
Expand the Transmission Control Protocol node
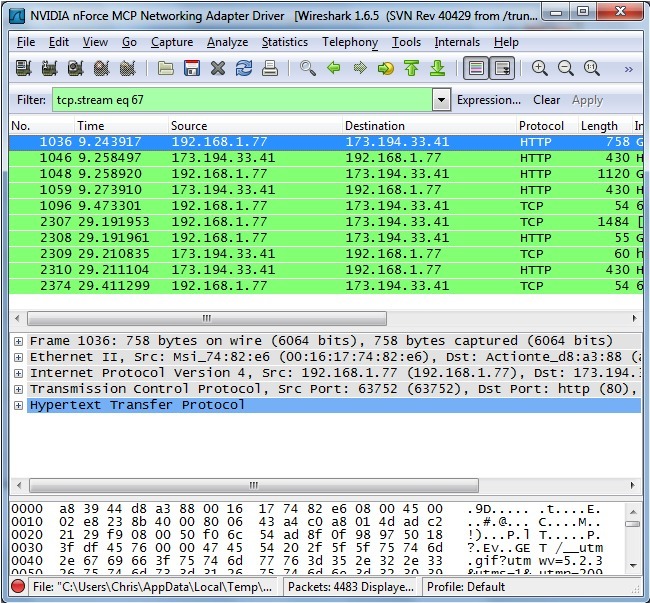pyautogui.click(x=18, y=389)
